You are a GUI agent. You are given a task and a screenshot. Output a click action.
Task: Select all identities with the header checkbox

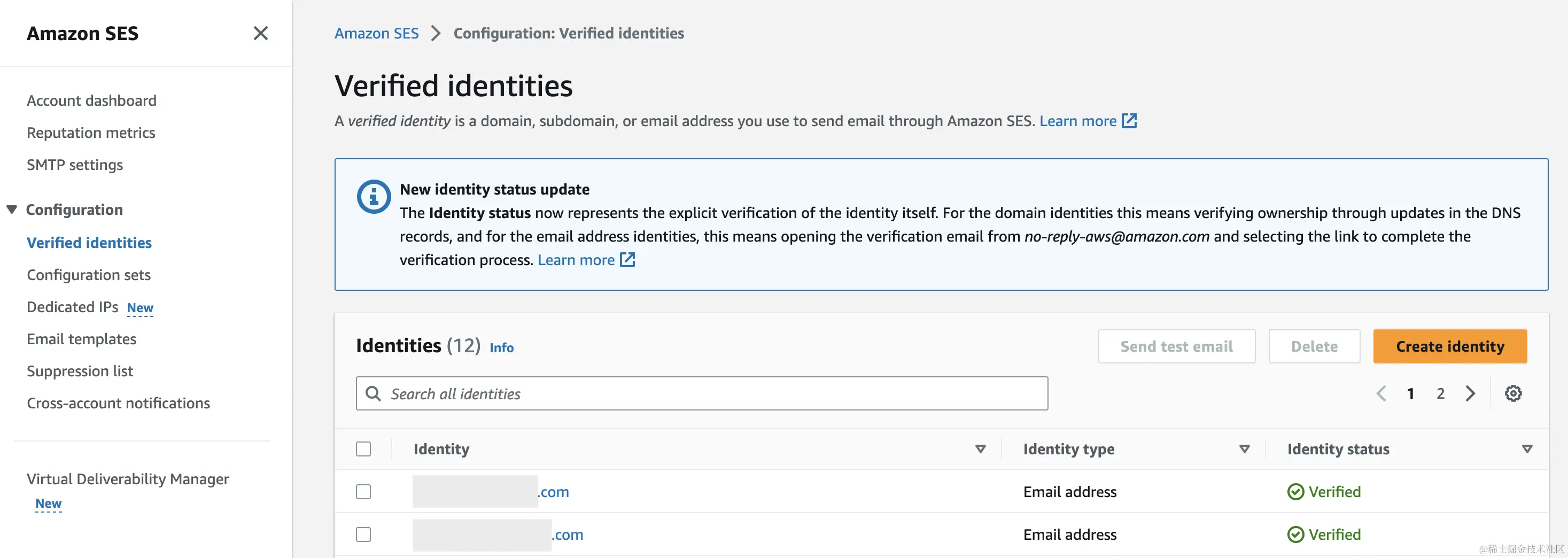(363, 448)
